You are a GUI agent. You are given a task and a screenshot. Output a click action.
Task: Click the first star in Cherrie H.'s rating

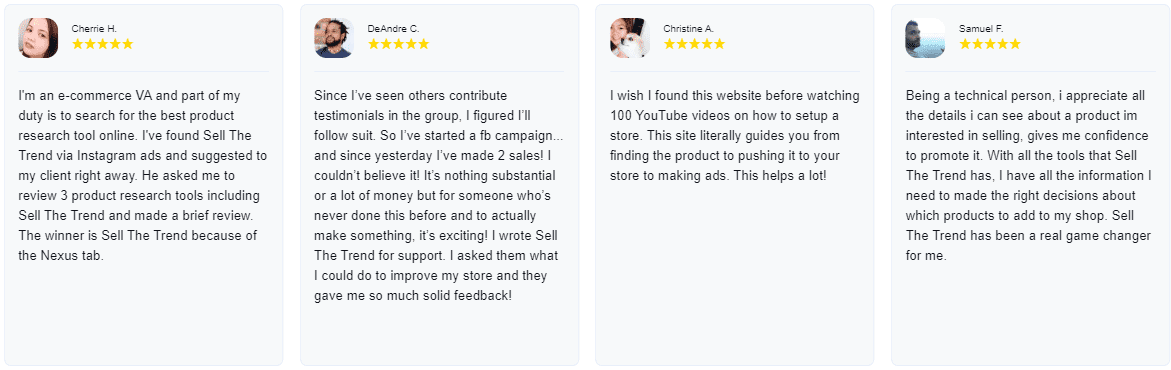78,44
